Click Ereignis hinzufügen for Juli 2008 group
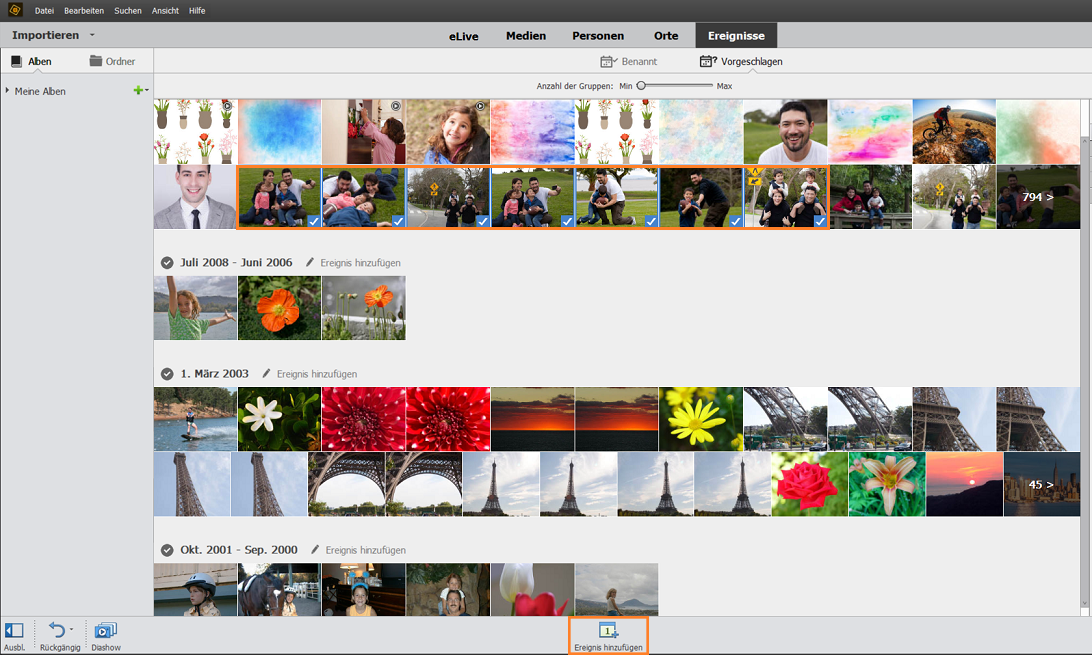This screenshot has height=655, width=1092. [x=360, y=262]
